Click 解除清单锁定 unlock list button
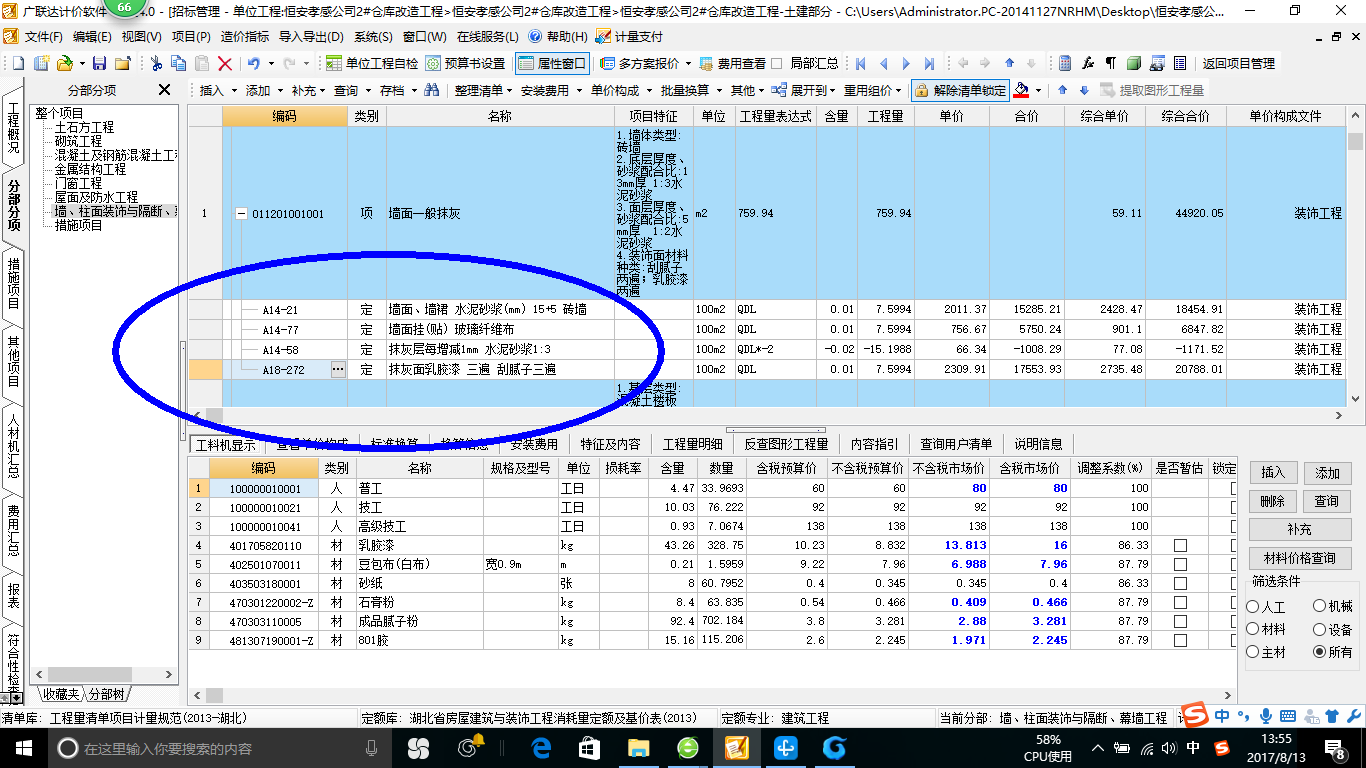 960,90
